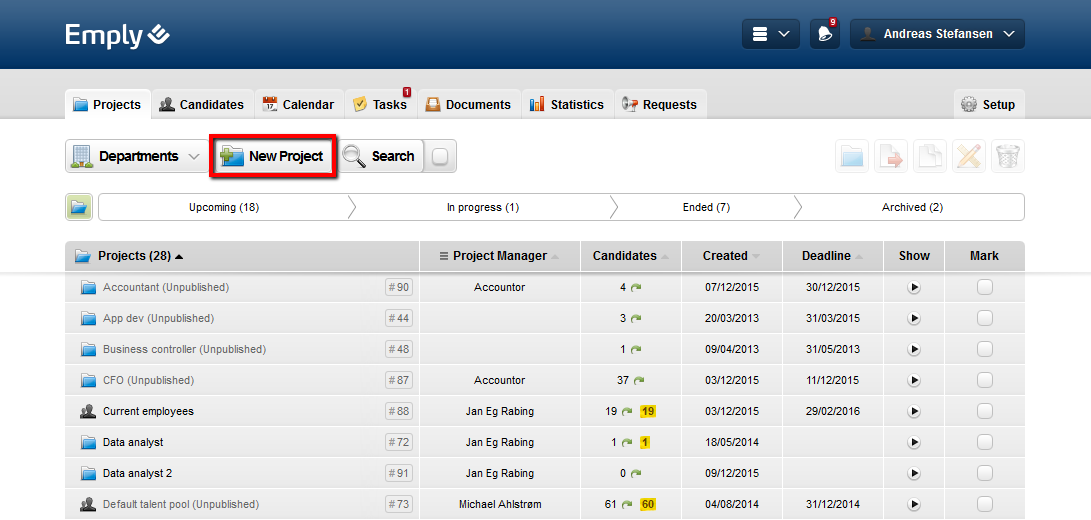Open the Statistics tab

click(x=566, y=104)
